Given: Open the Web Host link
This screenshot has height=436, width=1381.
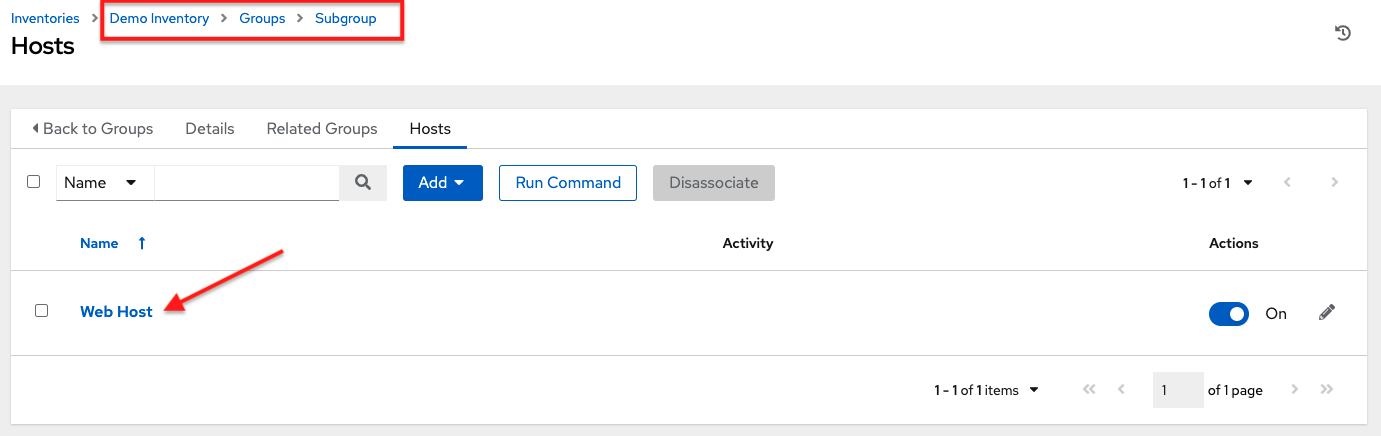Looking at the screenshot, I should [116, 312].
